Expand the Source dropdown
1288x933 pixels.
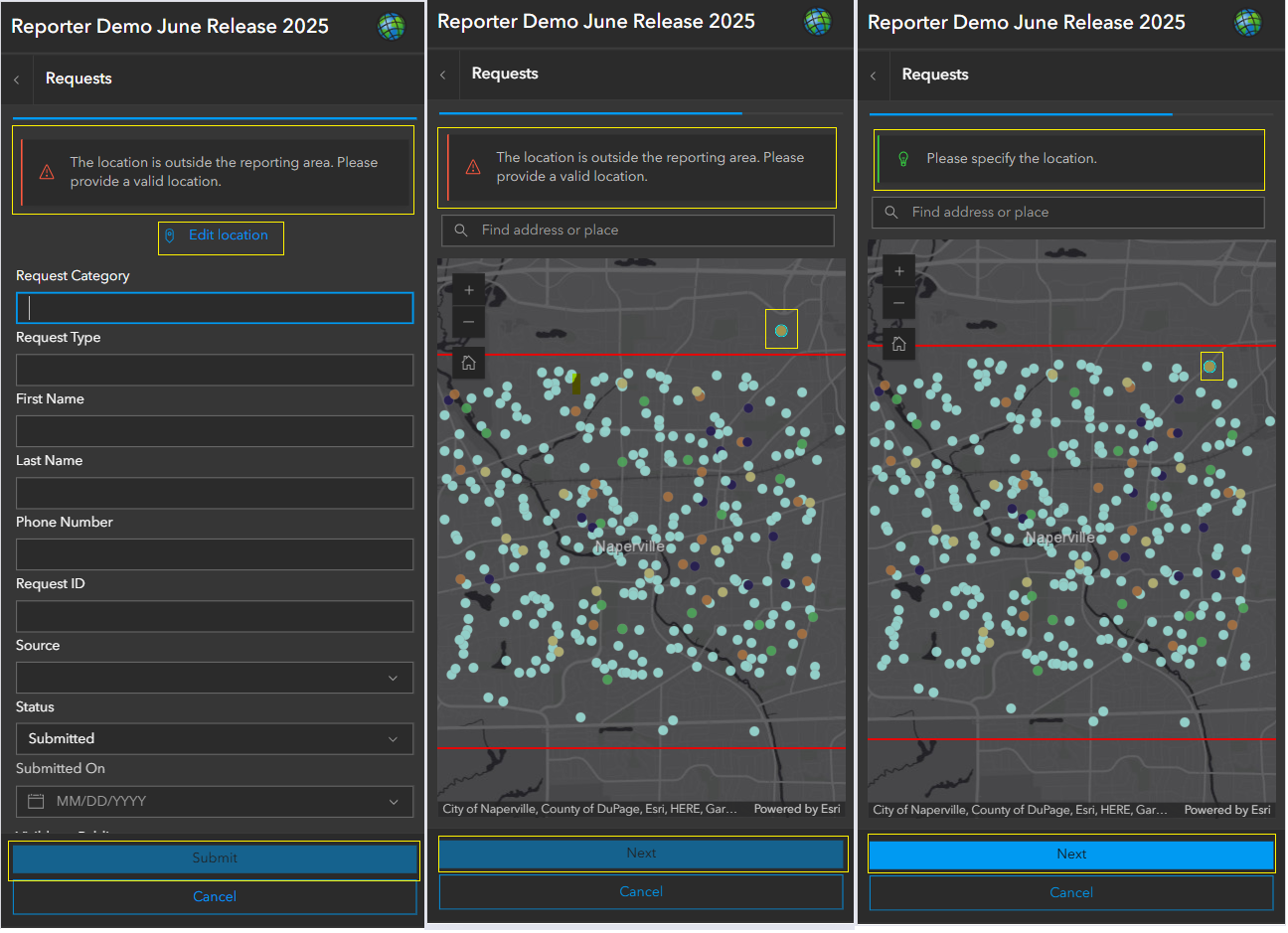(394, 679)
